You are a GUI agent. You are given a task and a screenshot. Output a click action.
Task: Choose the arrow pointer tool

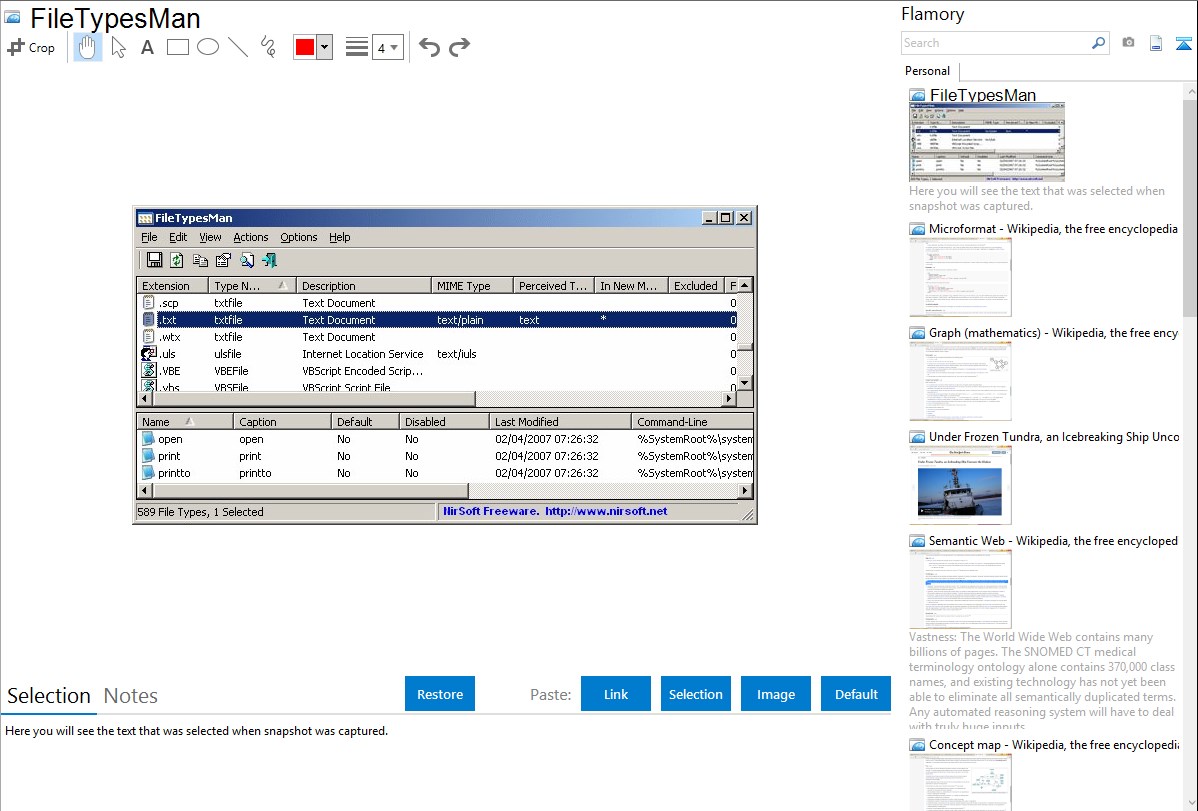tap(118, 47)
